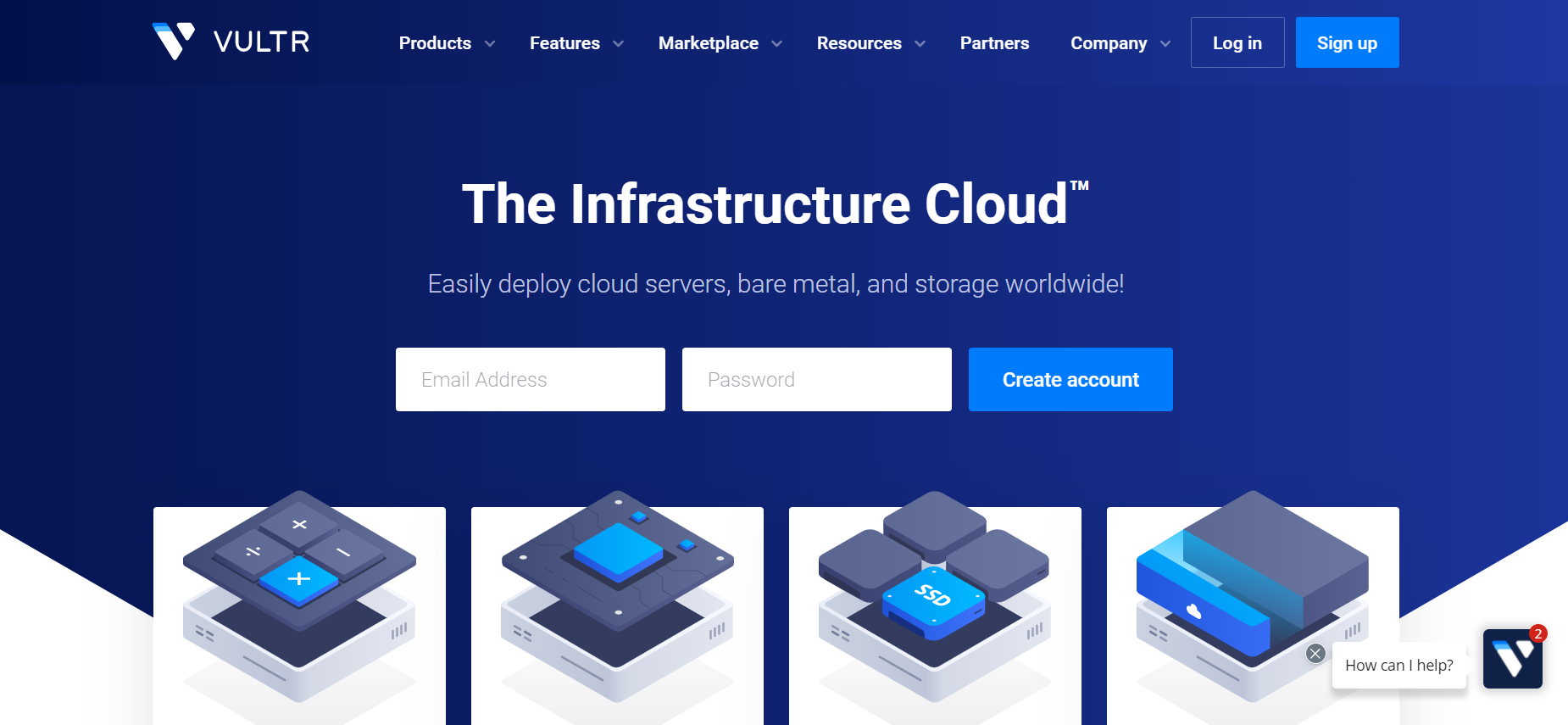The width and height of the screenshot is (1568, 725).
Task: Select the cloud object storage illustration
Action: pyautogui.click(x=1253, y=596)
